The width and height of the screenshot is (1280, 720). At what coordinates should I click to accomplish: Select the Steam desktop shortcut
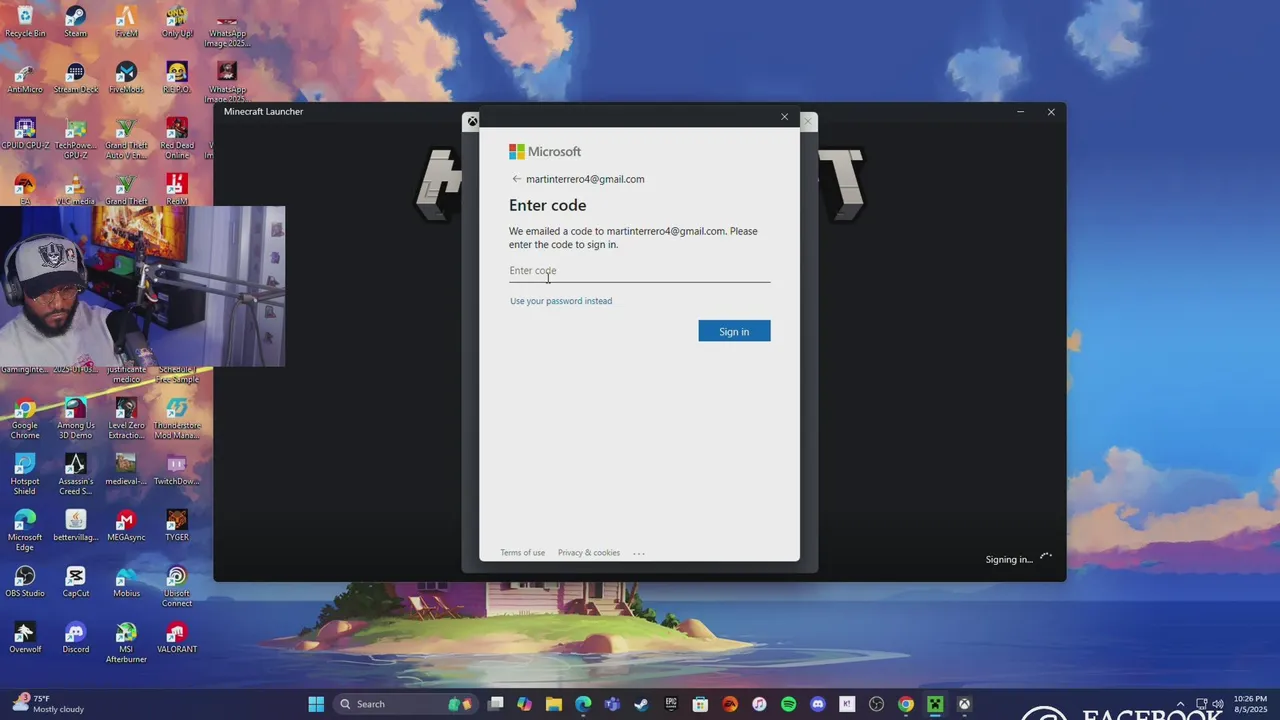[x=76, y=22]
